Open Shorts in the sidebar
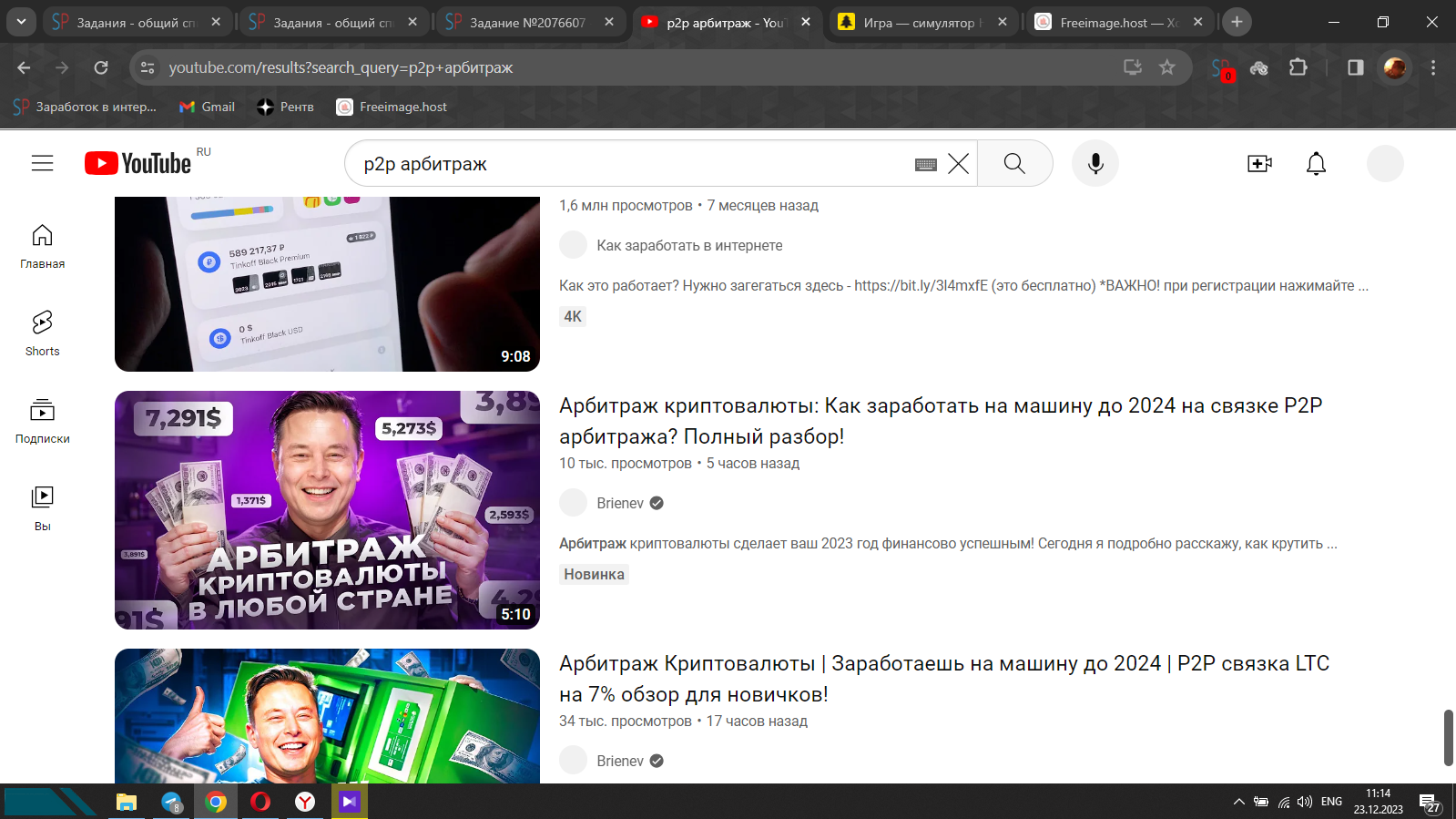Viewport: 1456px width, 819px height. coord(42,333)
